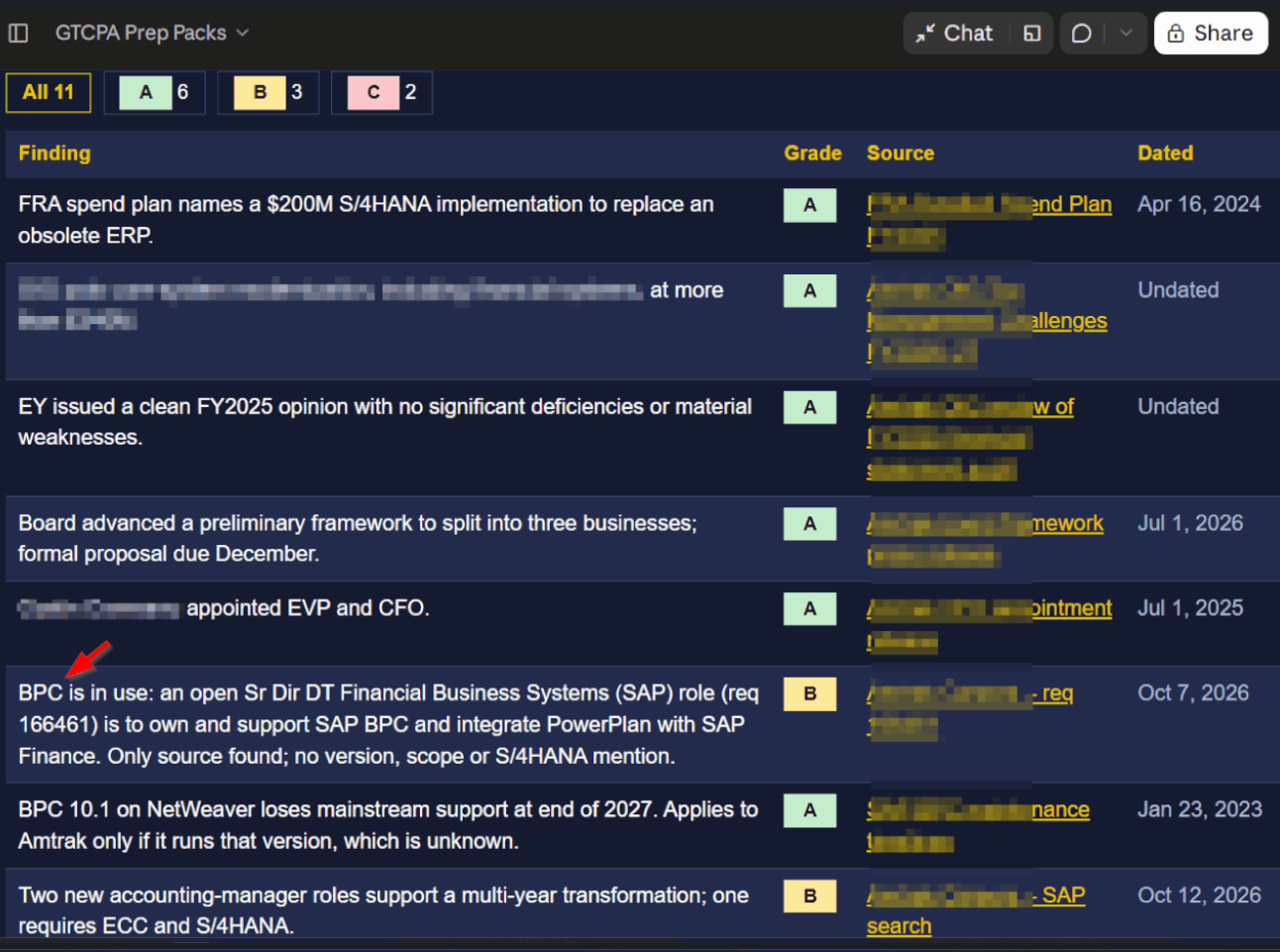Click the Share button
1280x952 pixels.
pos(1211,33)
